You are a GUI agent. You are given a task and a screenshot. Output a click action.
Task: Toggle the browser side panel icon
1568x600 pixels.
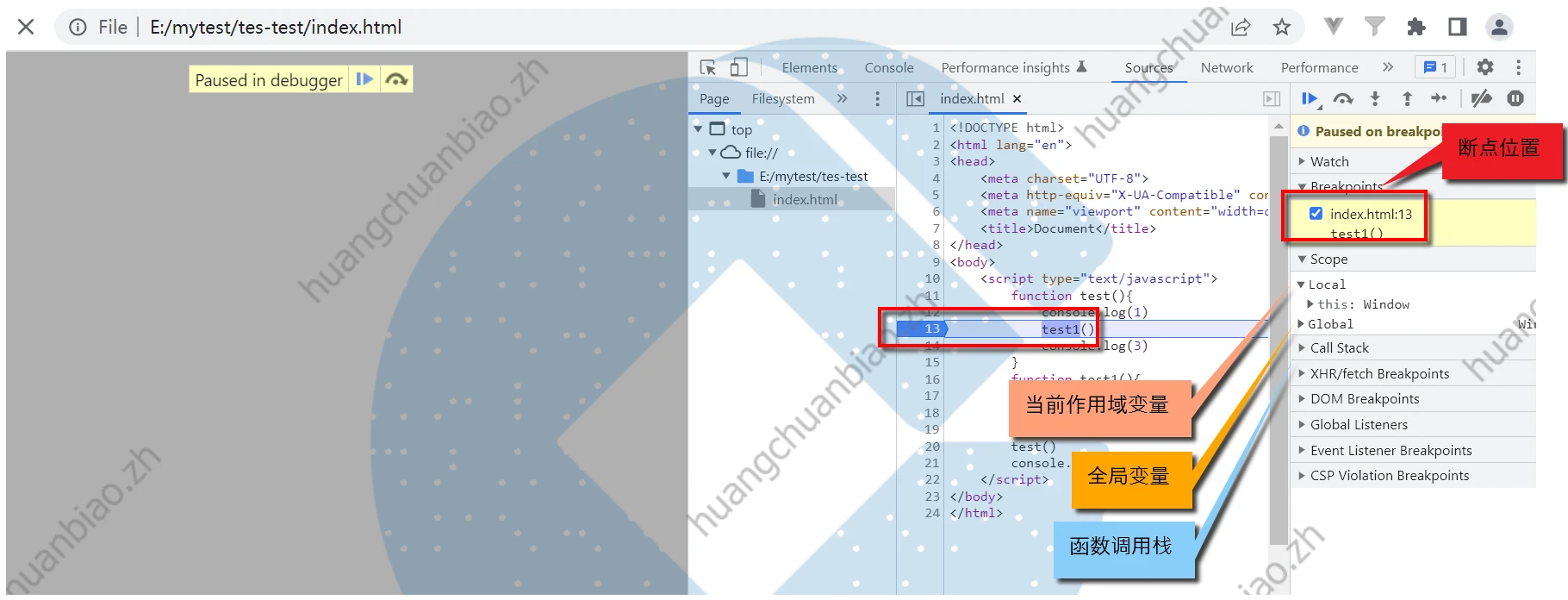click(1458, 27)
